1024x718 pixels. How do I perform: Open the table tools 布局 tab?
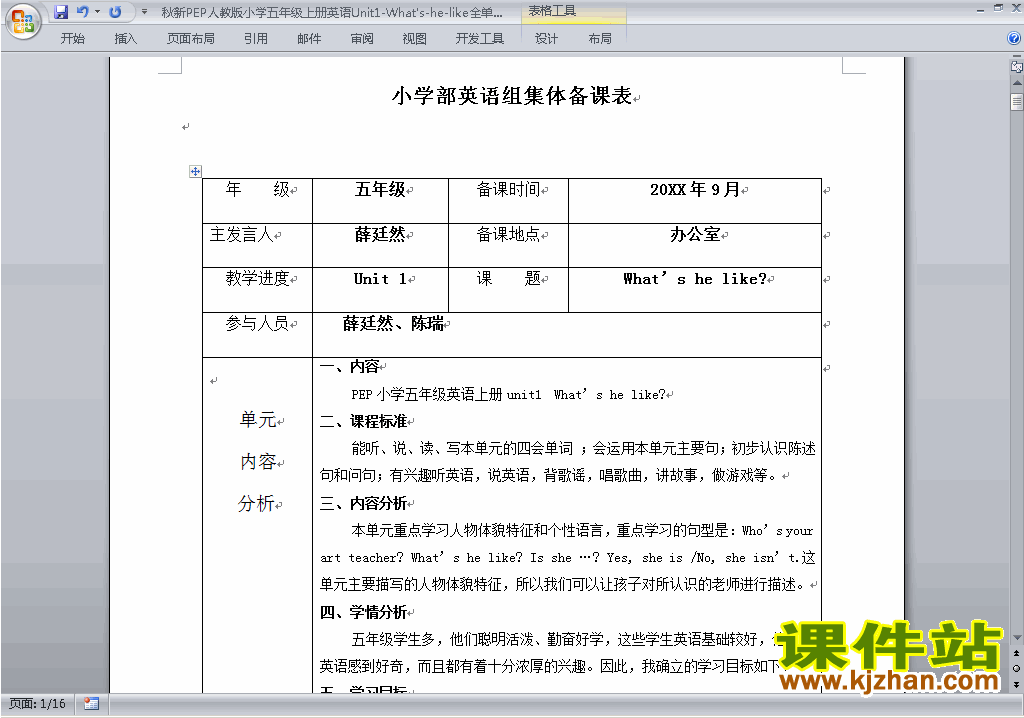pyautogui.click(x=600, y=39)
